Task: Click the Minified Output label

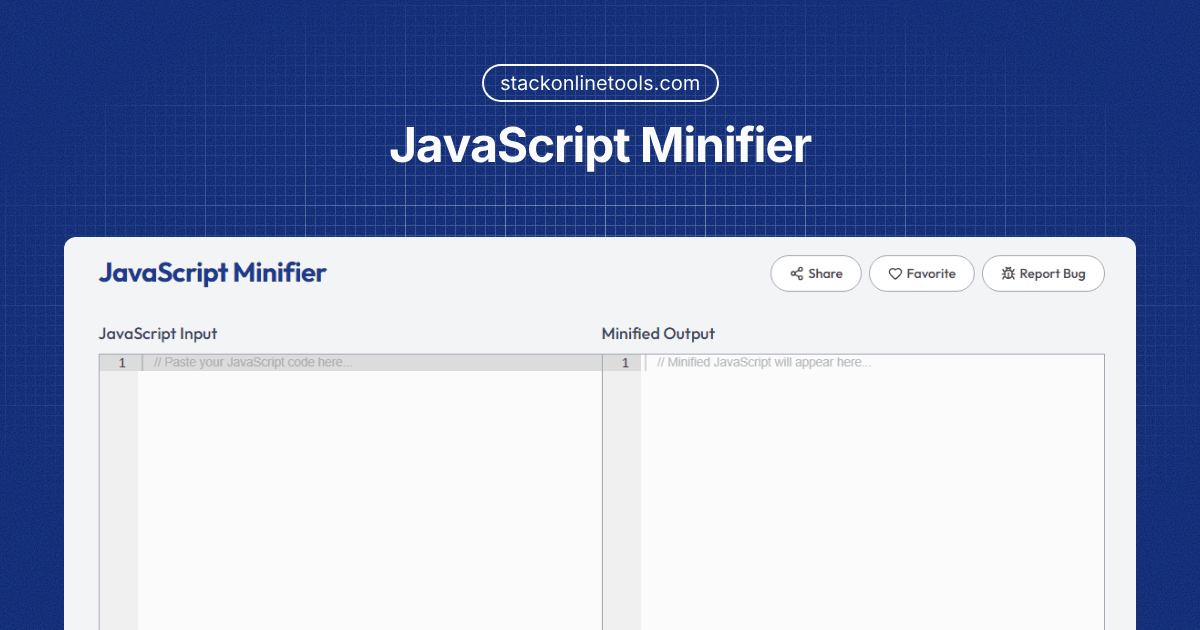Action: coord(658,334)
